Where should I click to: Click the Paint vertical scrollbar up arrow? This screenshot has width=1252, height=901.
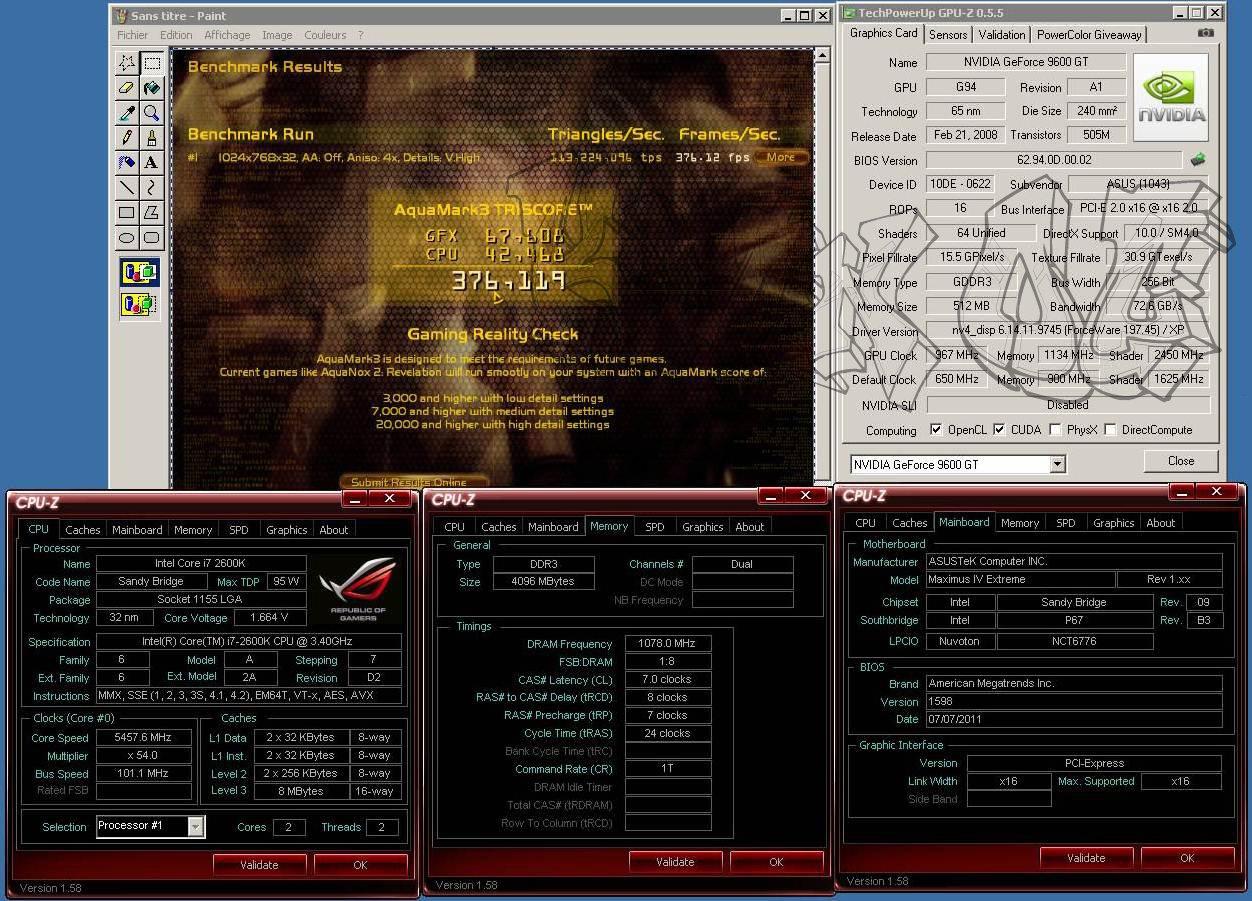823,57
